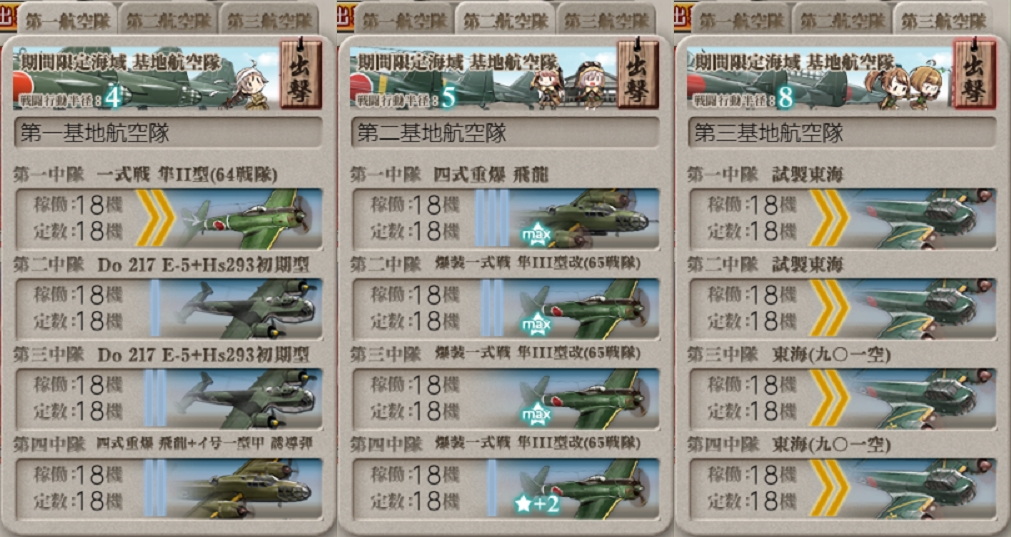Select the 試製東海 plane in third base 第一中隊
The image size is (1011, 537).
click(x=923, y=219)
